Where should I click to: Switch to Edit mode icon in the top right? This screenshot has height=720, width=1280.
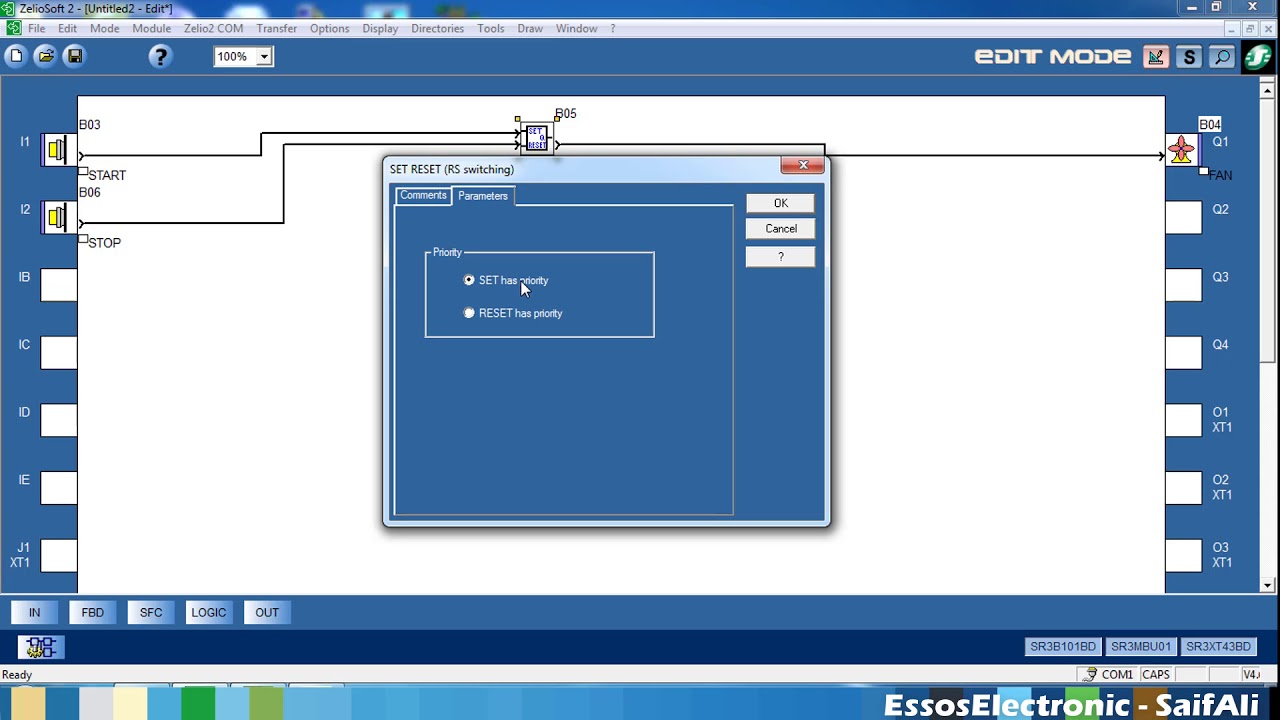1156,57
